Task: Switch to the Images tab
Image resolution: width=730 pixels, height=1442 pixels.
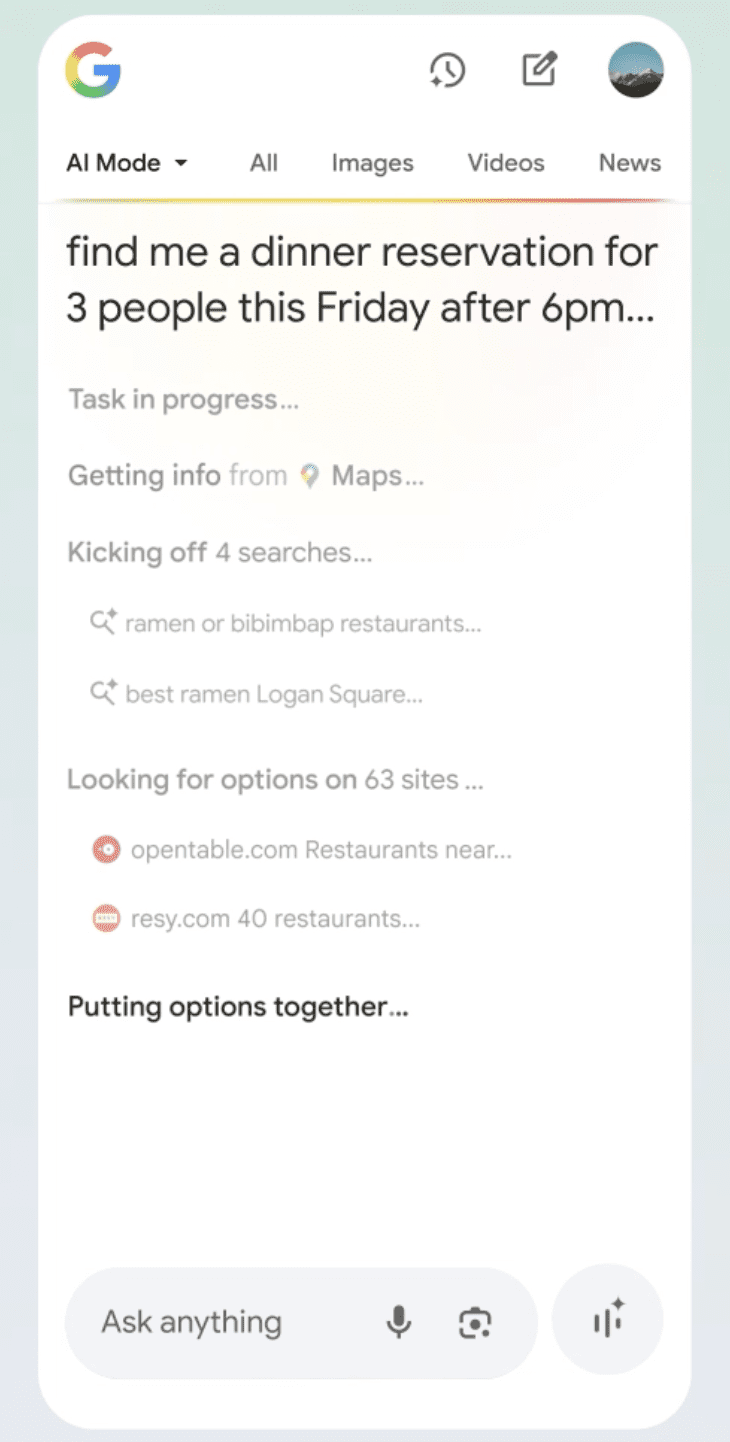Action: (x=372, y=163)
